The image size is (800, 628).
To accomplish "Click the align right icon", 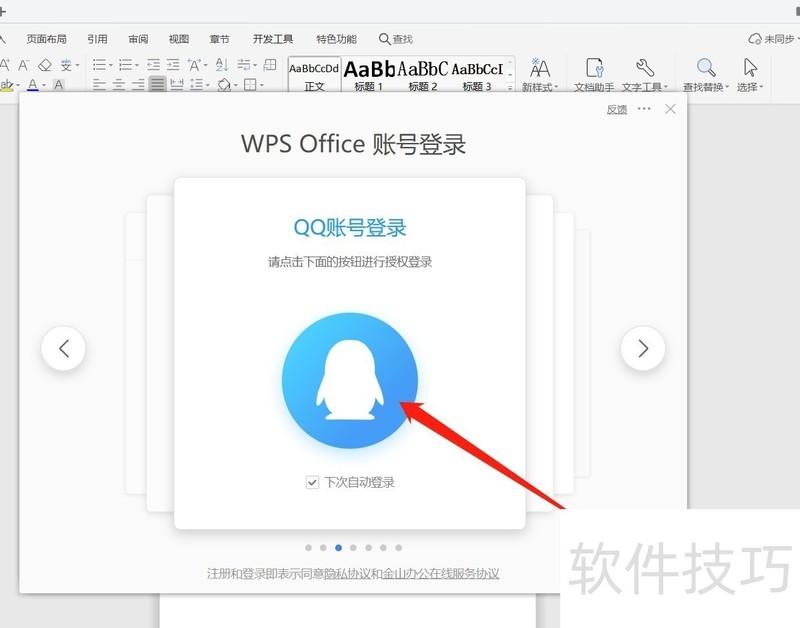I will pyautogui.click(x=138, y=85).
